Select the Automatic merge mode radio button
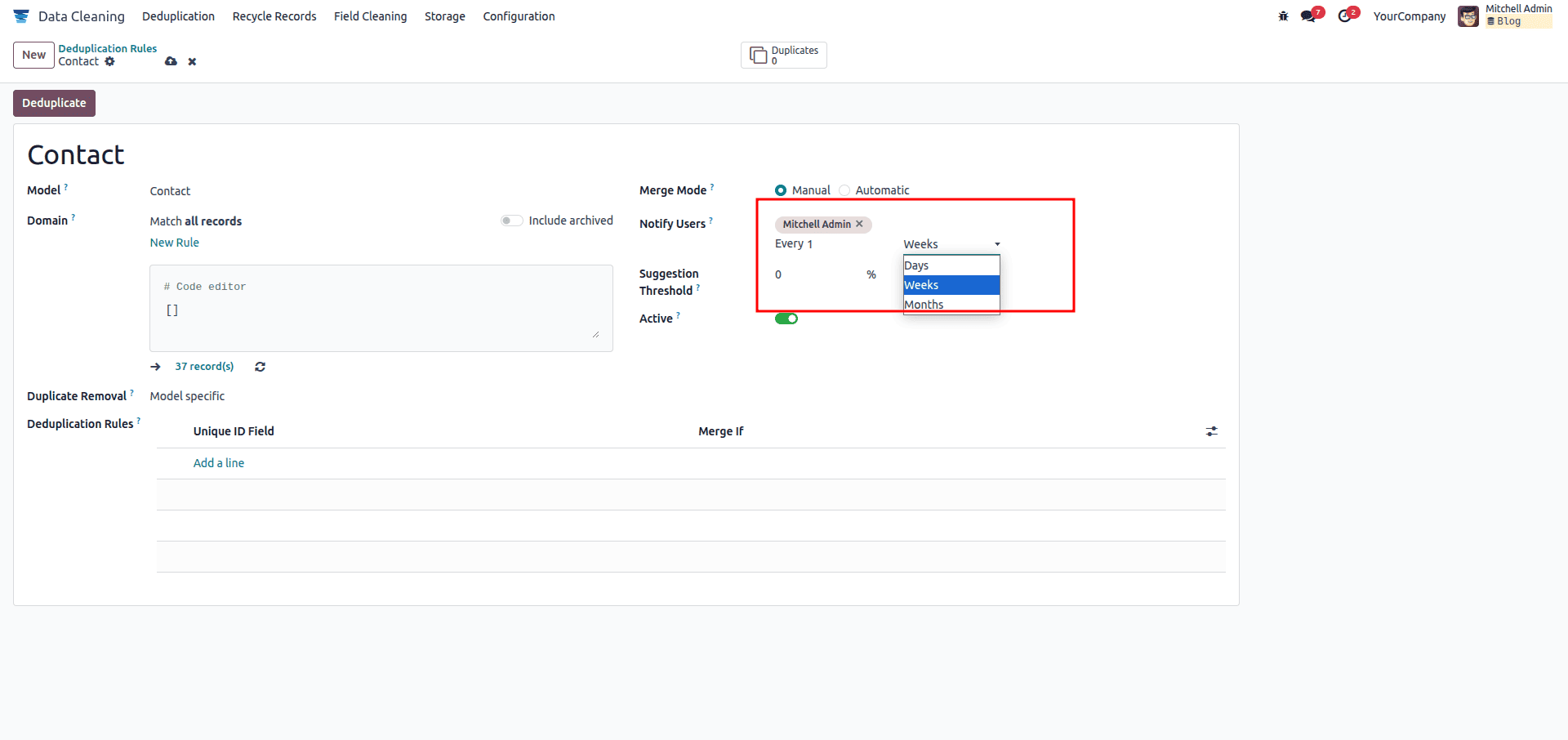The image size is (1568, 740). (x=844, y=189)
